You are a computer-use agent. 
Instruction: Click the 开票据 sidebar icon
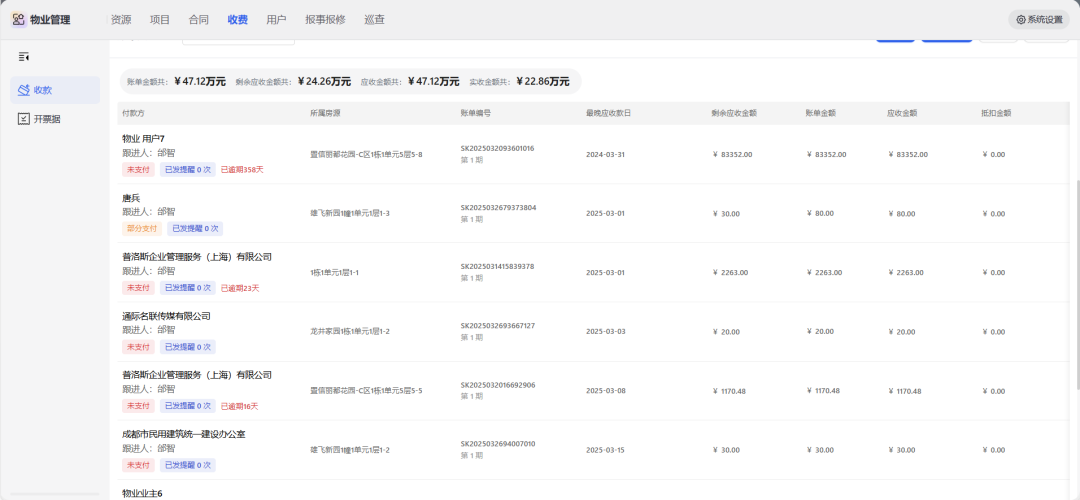click(x=23, y=119)
